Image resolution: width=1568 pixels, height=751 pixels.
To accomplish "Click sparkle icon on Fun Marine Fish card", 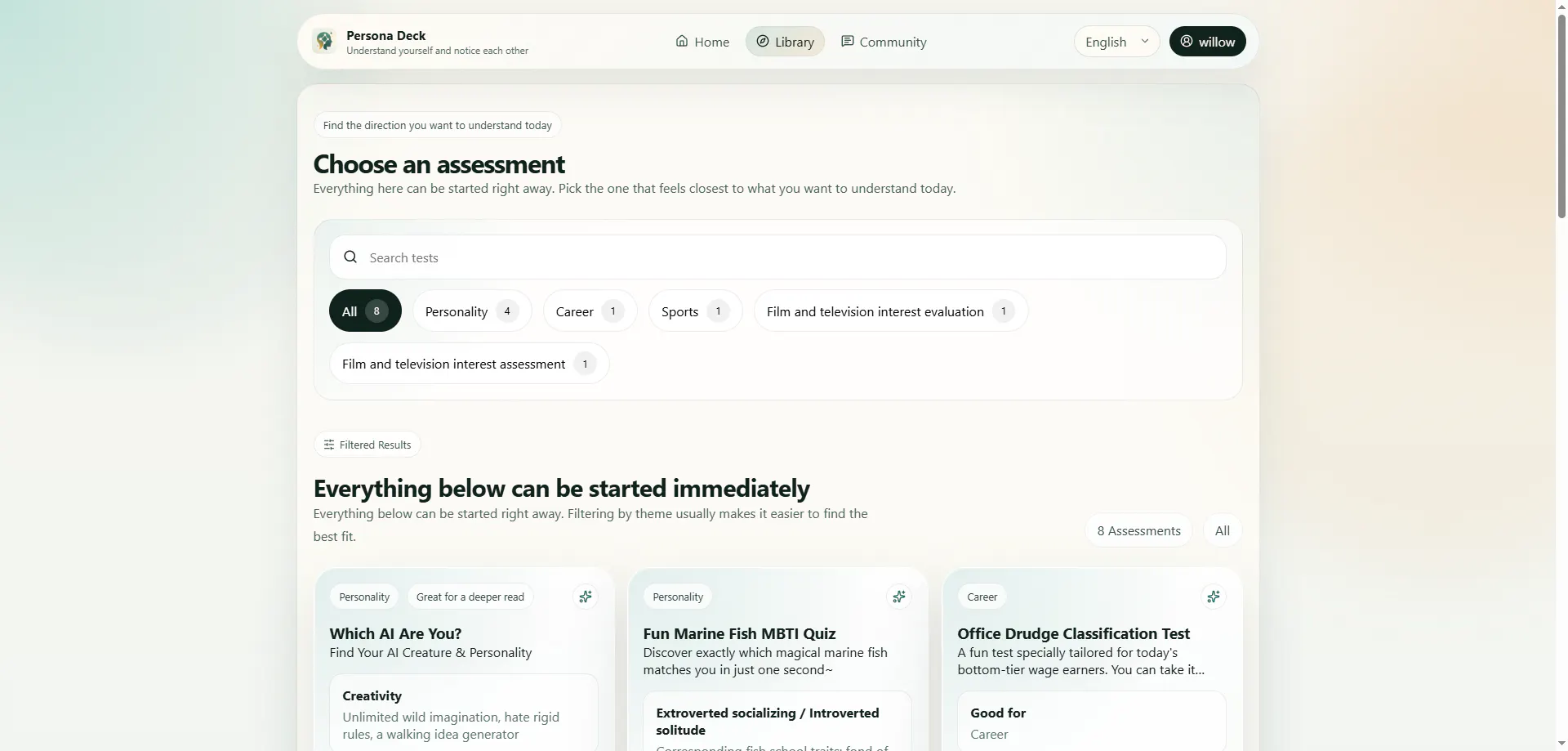I will [x=899, y=597].
